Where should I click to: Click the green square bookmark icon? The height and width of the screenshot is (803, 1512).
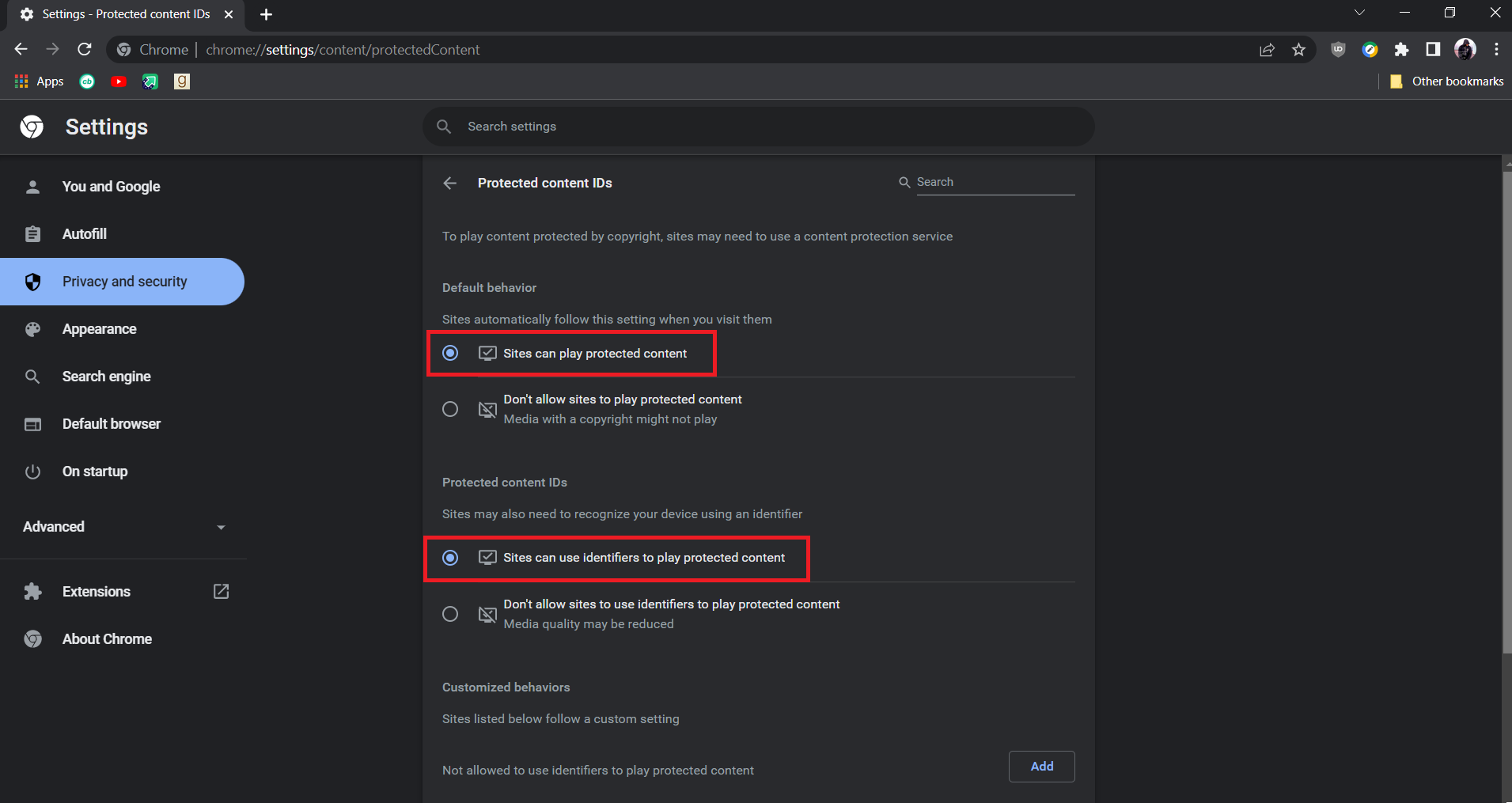click(150, 81)
